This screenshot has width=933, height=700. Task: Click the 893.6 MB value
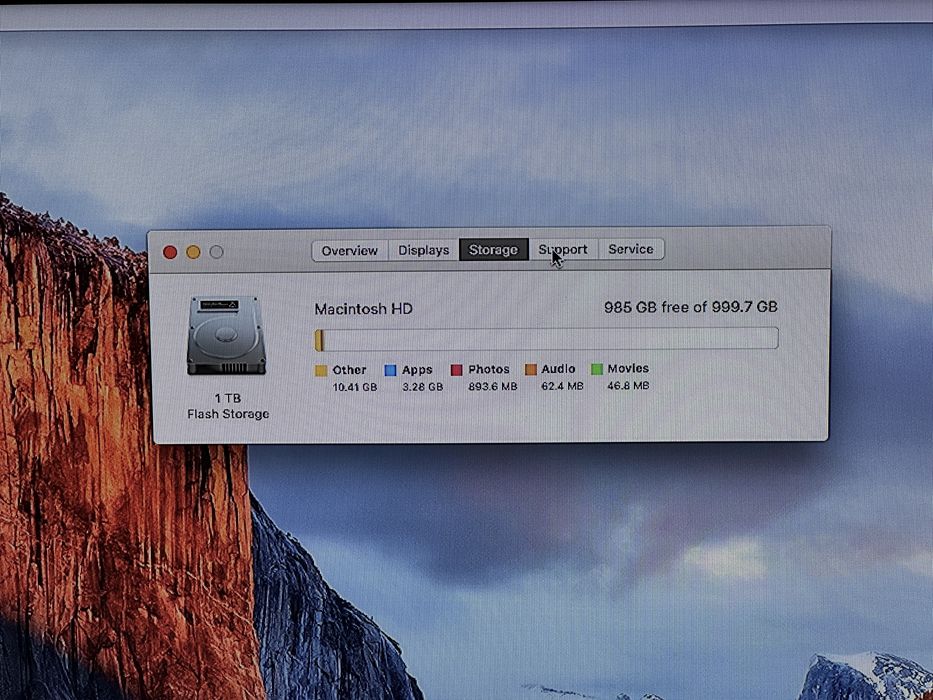click(493, 386)
